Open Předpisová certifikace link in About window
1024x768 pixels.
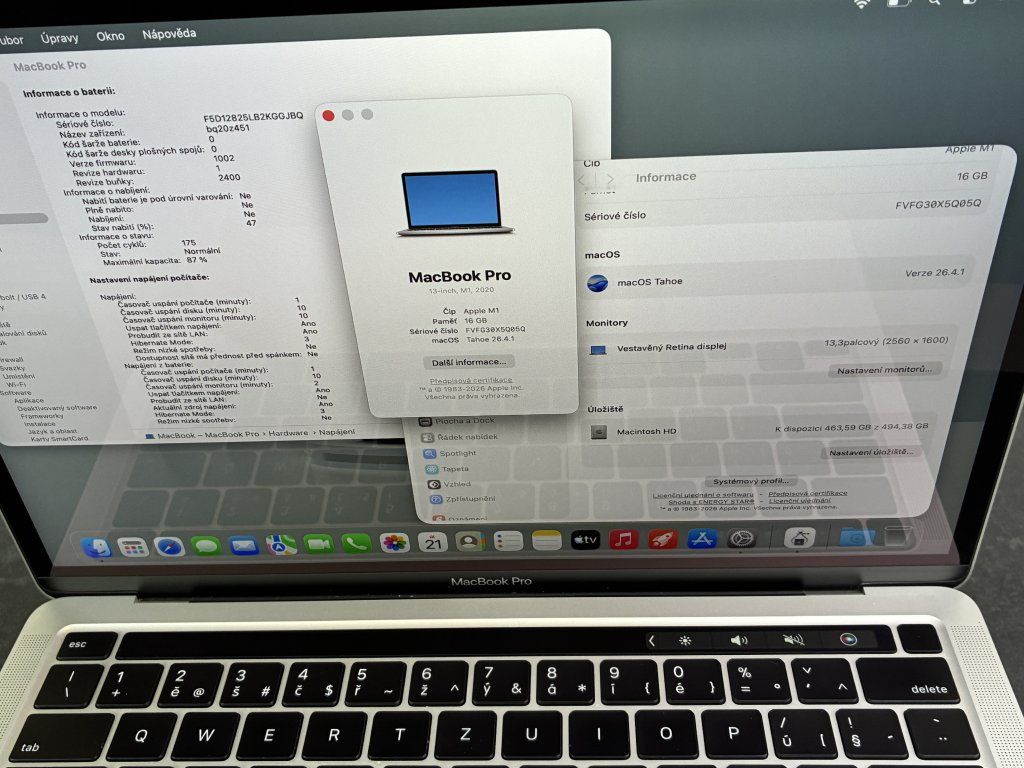[x=471, y=380]
